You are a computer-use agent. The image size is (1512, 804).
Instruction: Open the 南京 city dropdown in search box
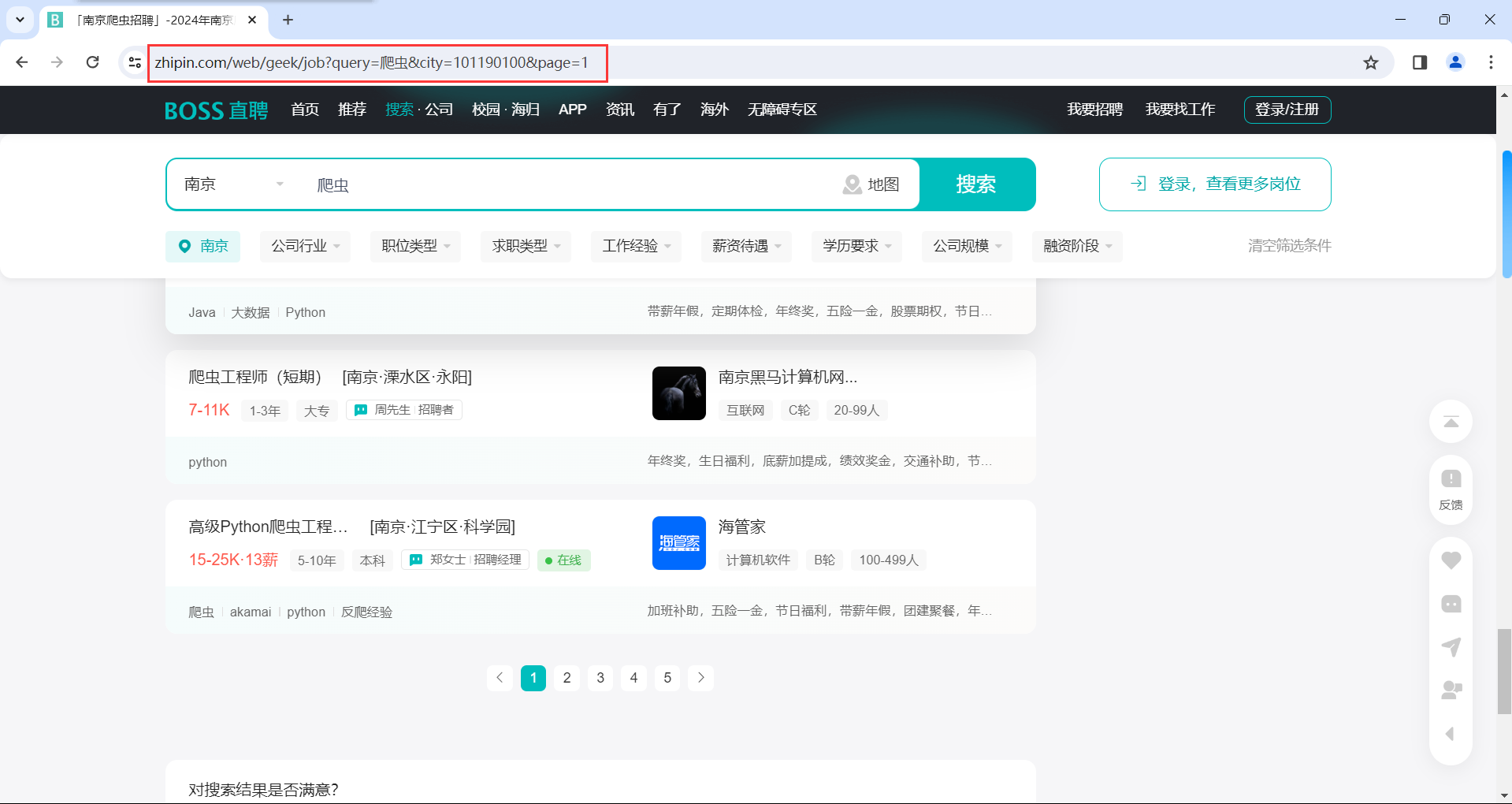click(x=233, y=184)
